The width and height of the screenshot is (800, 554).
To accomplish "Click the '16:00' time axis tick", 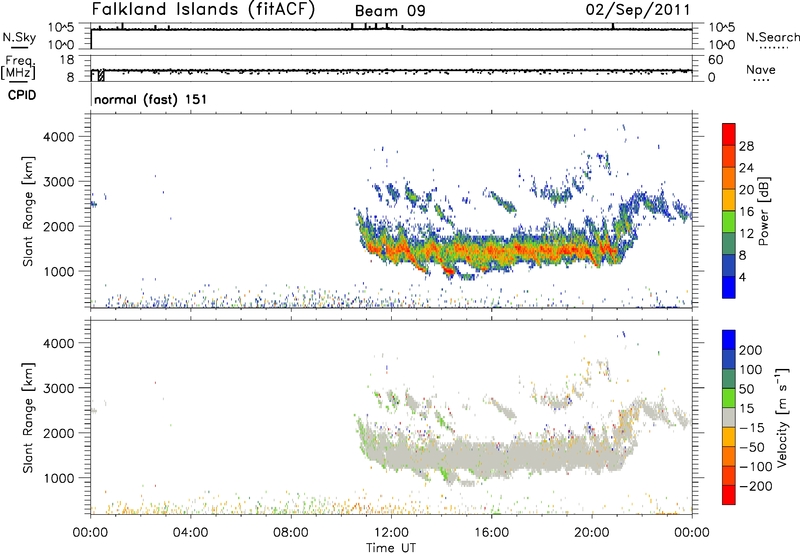I will coord(491,533).
